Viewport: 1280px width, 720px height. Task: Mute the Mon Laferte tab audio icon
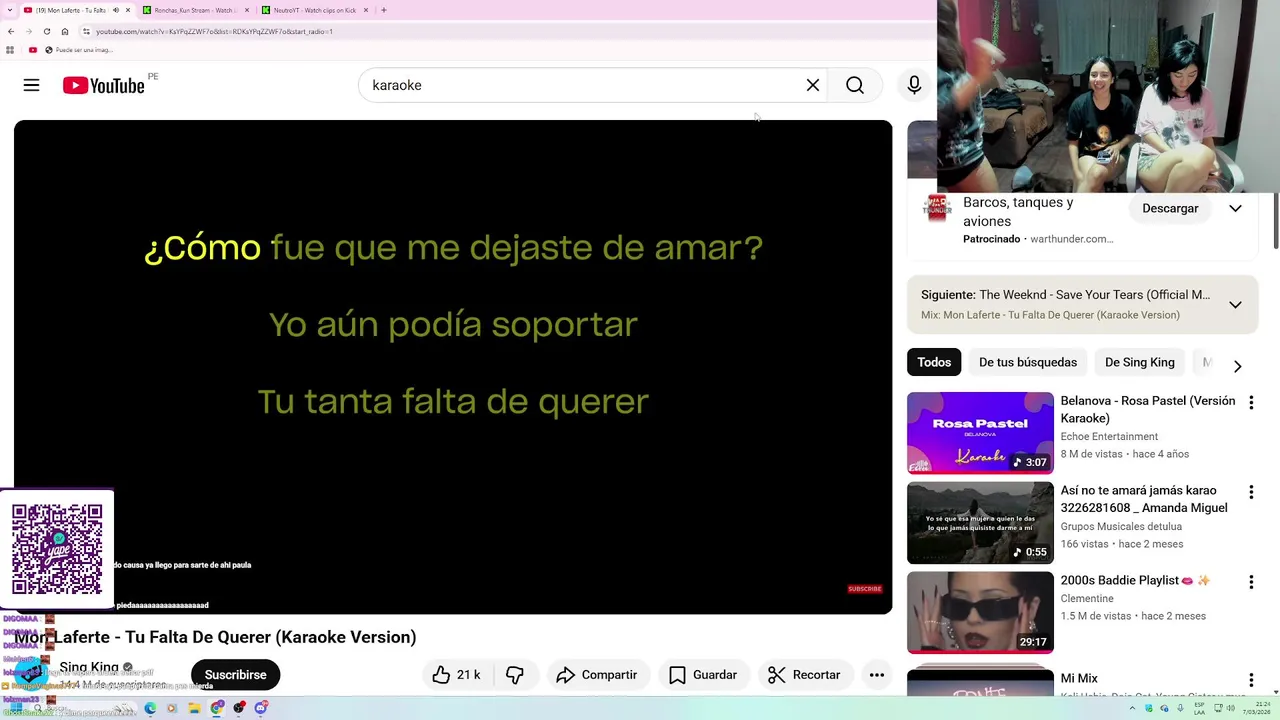point(115,10)
